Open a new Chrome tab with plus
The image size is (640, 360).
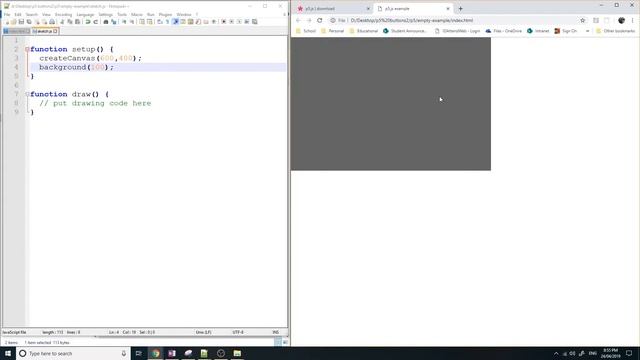click(x=460, y=9)
